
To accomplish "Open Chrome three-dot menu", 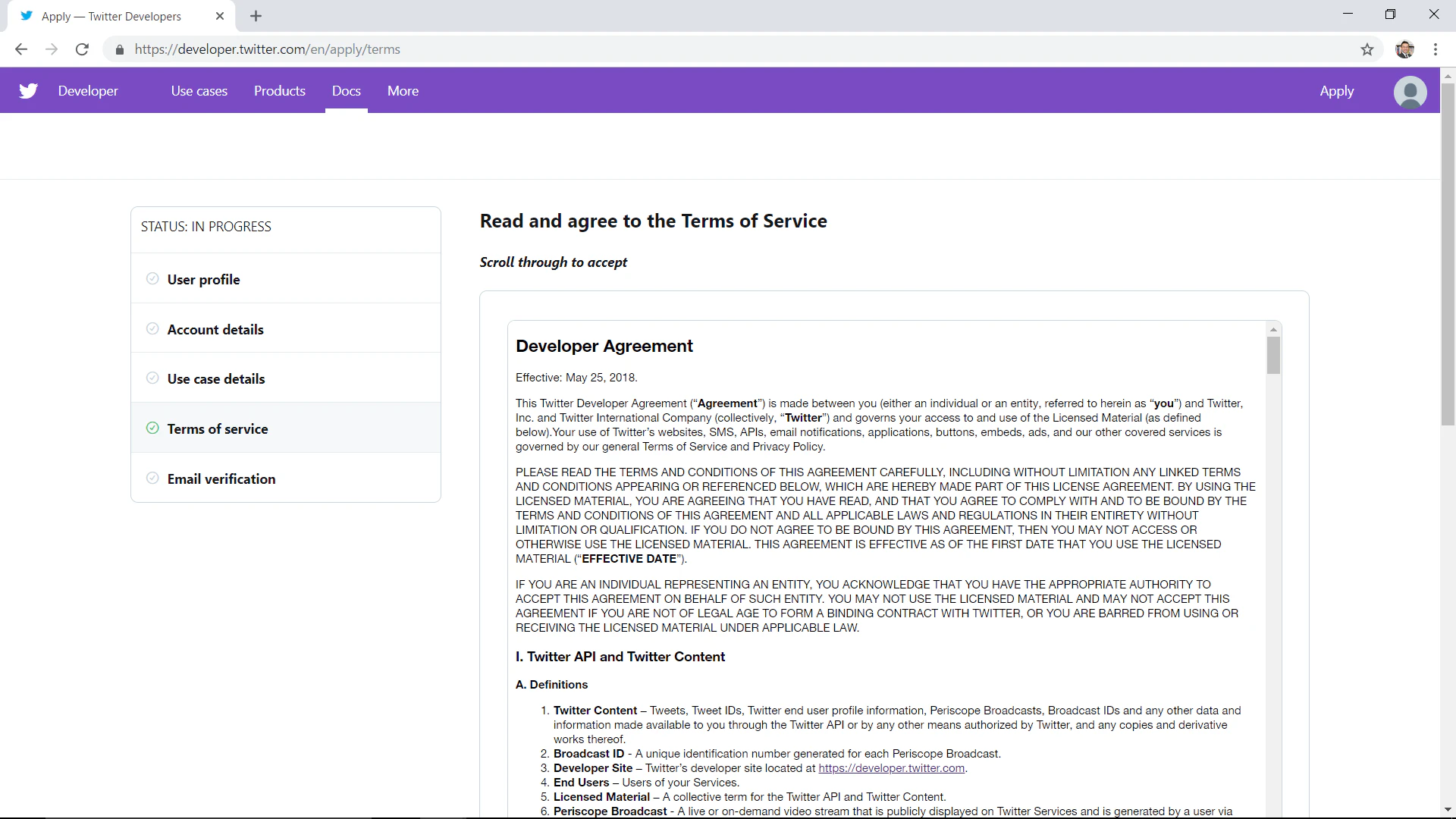I will pos(1436,49).
